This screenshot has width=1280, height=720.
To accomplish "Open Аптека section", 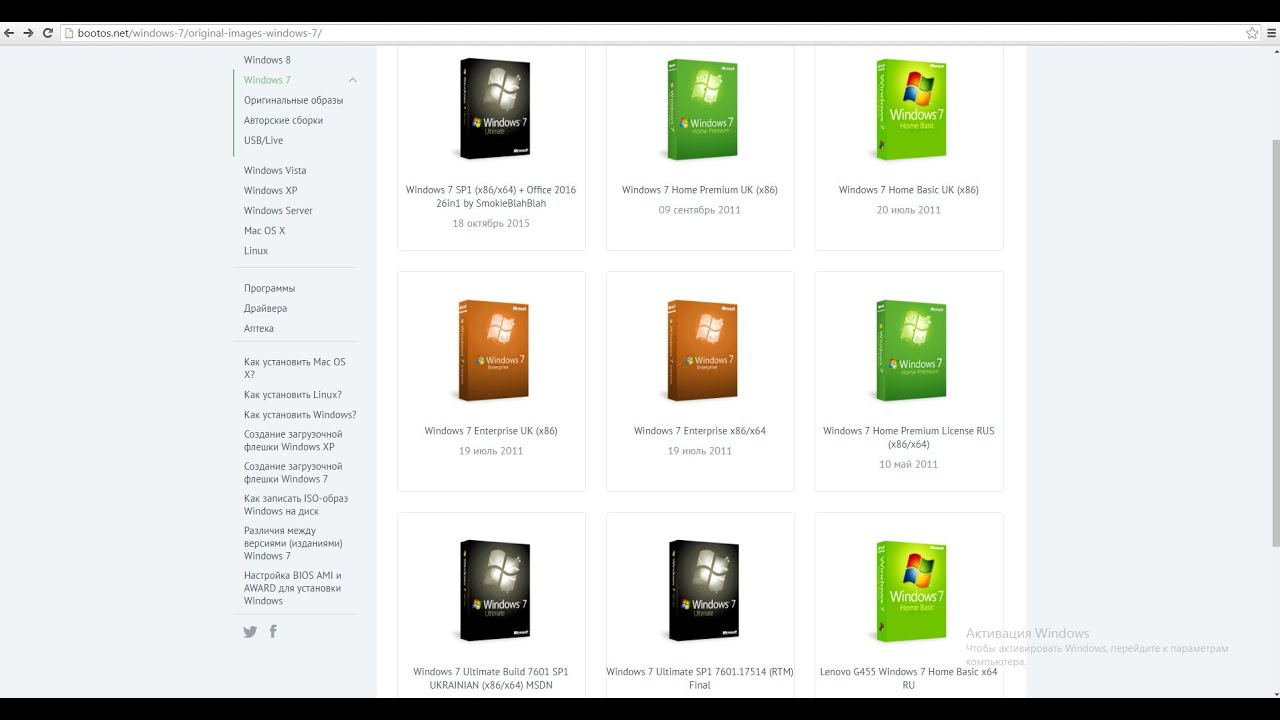I will point(258,328).
